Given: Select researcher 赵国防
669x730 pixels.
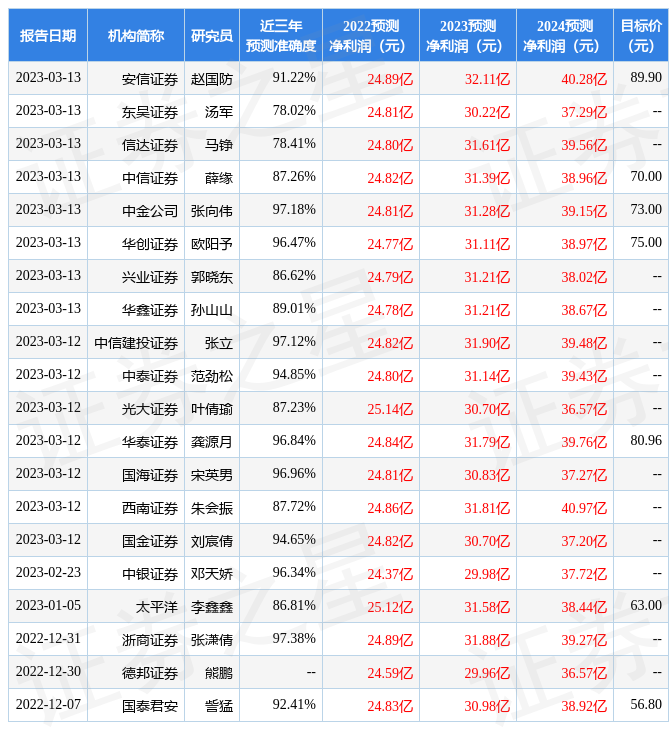Looking at the screenshot, I should [212, 79].
